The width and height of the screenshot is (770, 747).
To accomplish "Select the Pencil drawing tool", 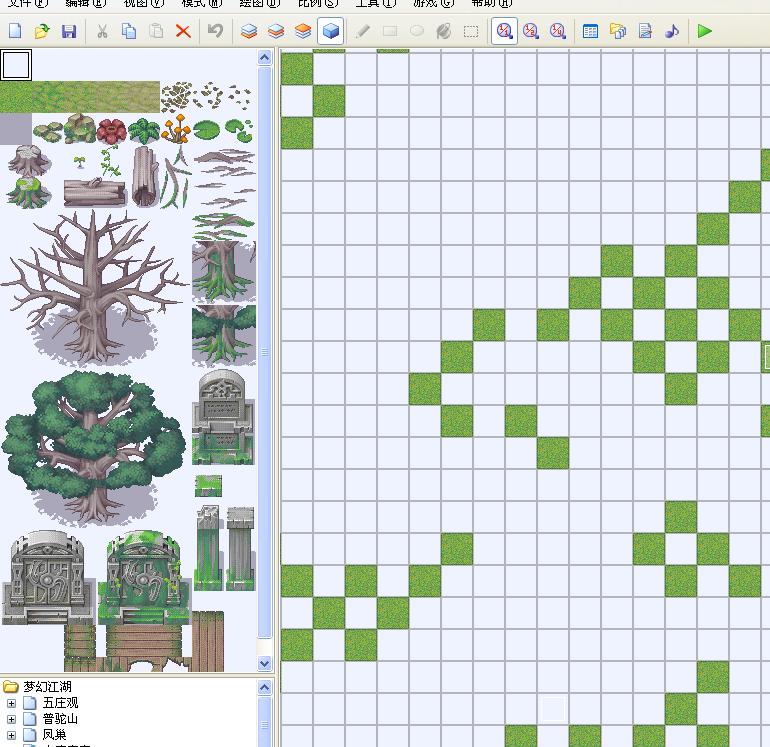I will tap(362, 31).
